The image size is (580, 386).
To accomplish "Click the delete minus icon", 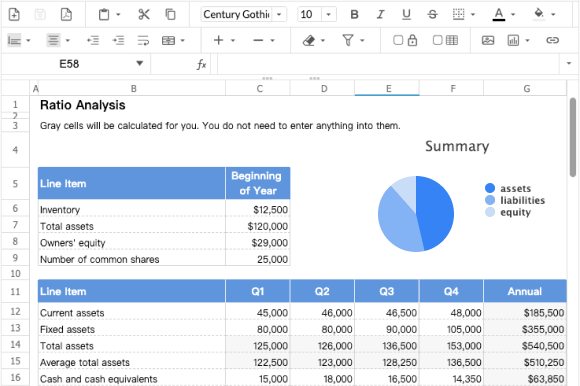I will (x=258, y=40).
